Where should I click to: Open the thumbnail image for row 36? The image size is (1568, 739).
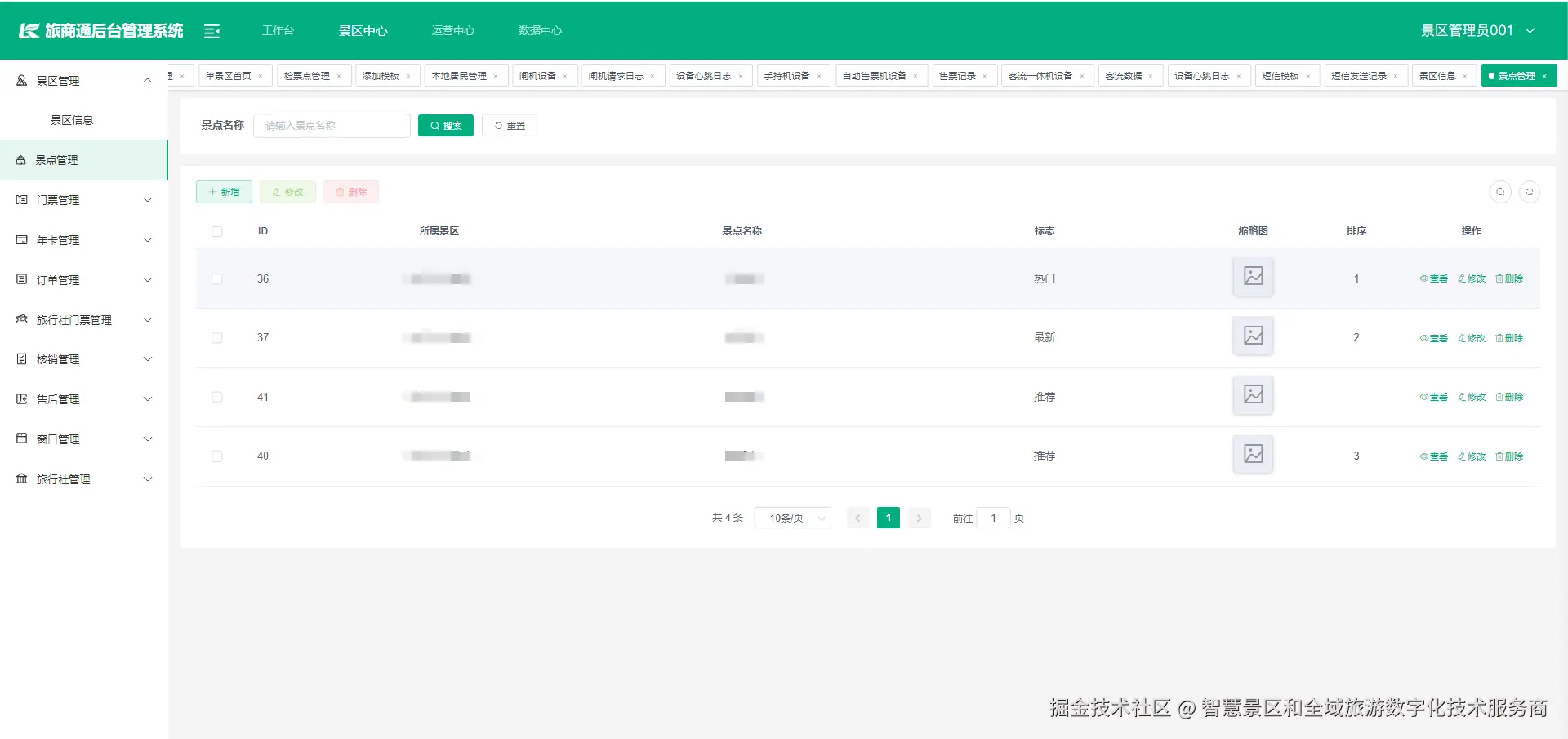point(1254,276)
